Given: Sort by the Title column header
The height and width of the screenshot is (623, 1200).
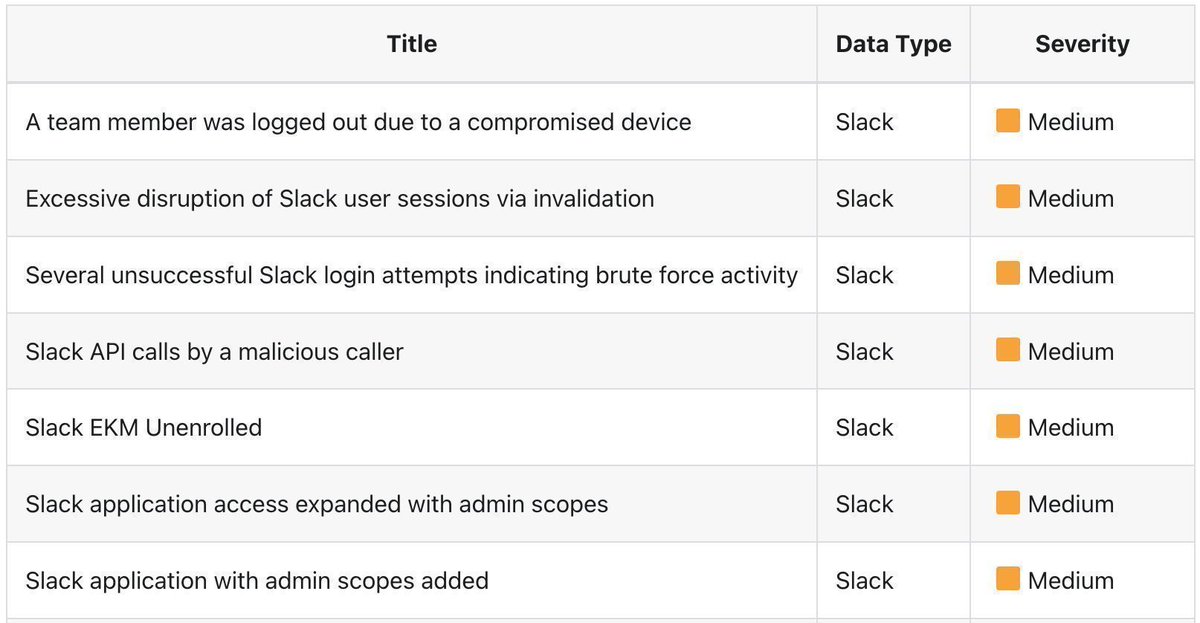Looking at the screenshot, I should pos(412,44).
